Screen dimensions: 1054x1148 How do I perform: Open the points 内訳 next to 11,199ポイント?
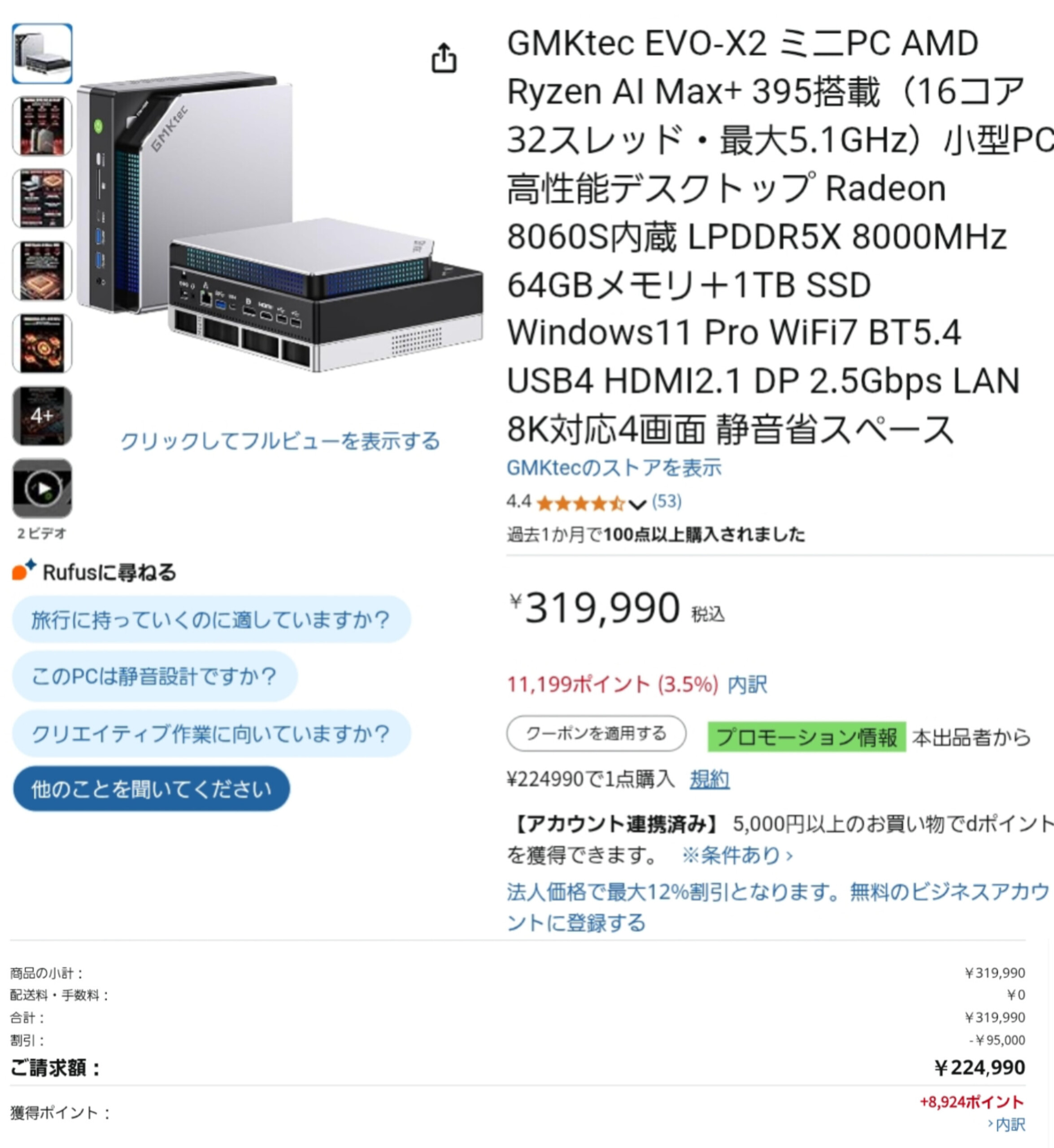tap(747, 684)
